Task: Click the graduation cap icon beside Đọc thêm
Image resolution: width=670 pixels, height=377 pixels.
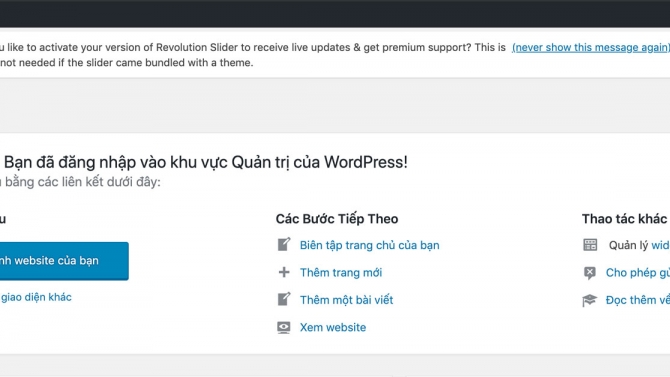Action: (x=589, y=300)
